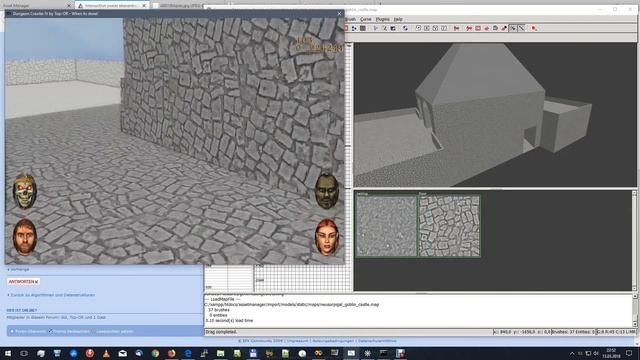640x360 pixels.
Task: Show hidden system tray icons
Action: [x=572, y=353]
